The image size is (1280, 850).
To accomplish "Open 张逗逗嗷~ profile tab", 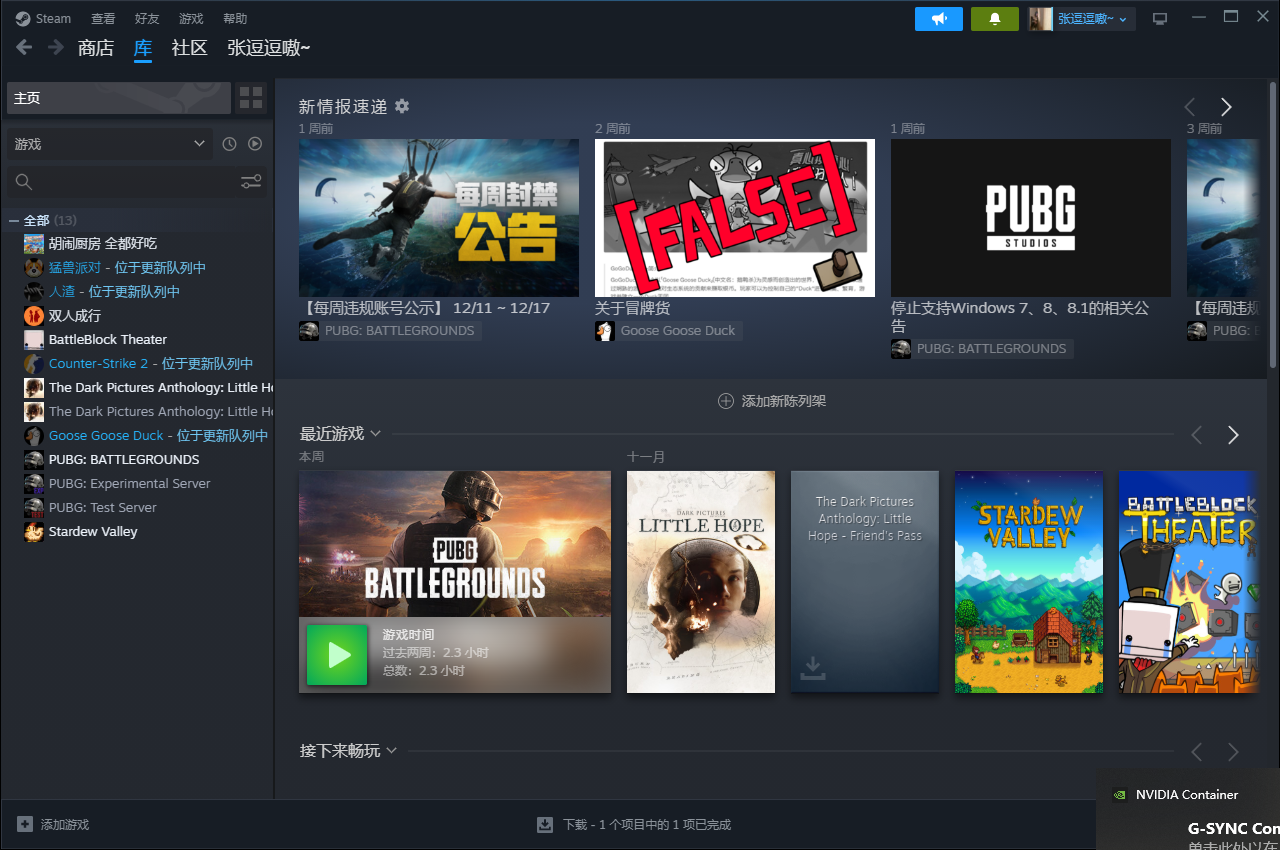I will [x=269, y=48].
